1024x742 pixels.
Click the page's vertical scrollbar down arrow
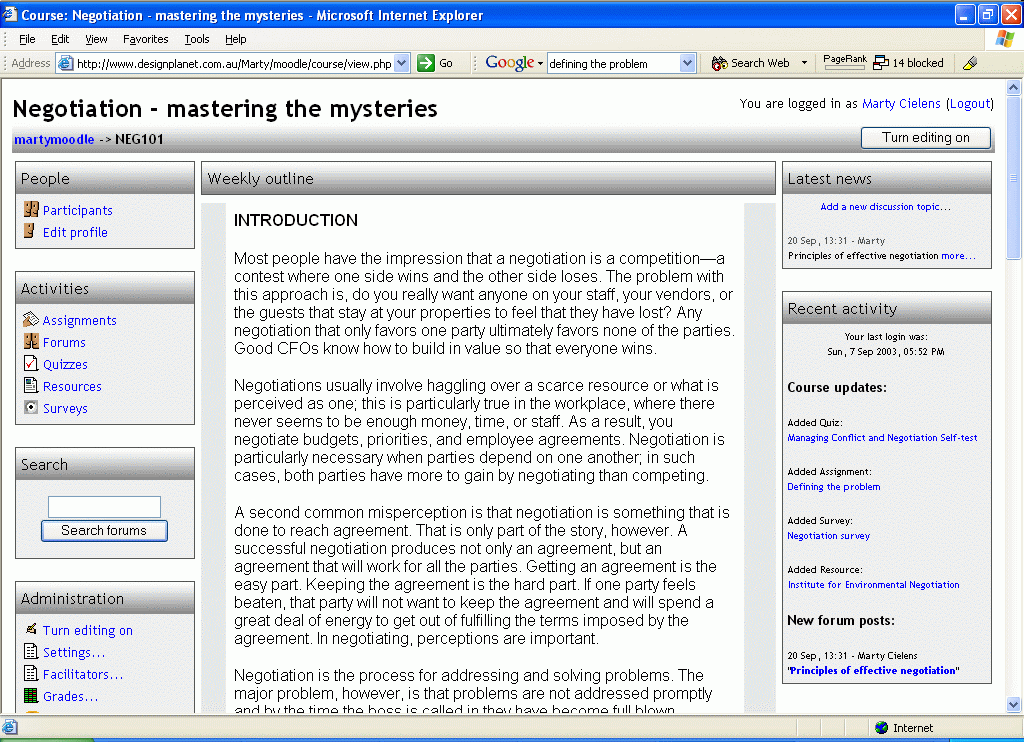coord(1014,705)
